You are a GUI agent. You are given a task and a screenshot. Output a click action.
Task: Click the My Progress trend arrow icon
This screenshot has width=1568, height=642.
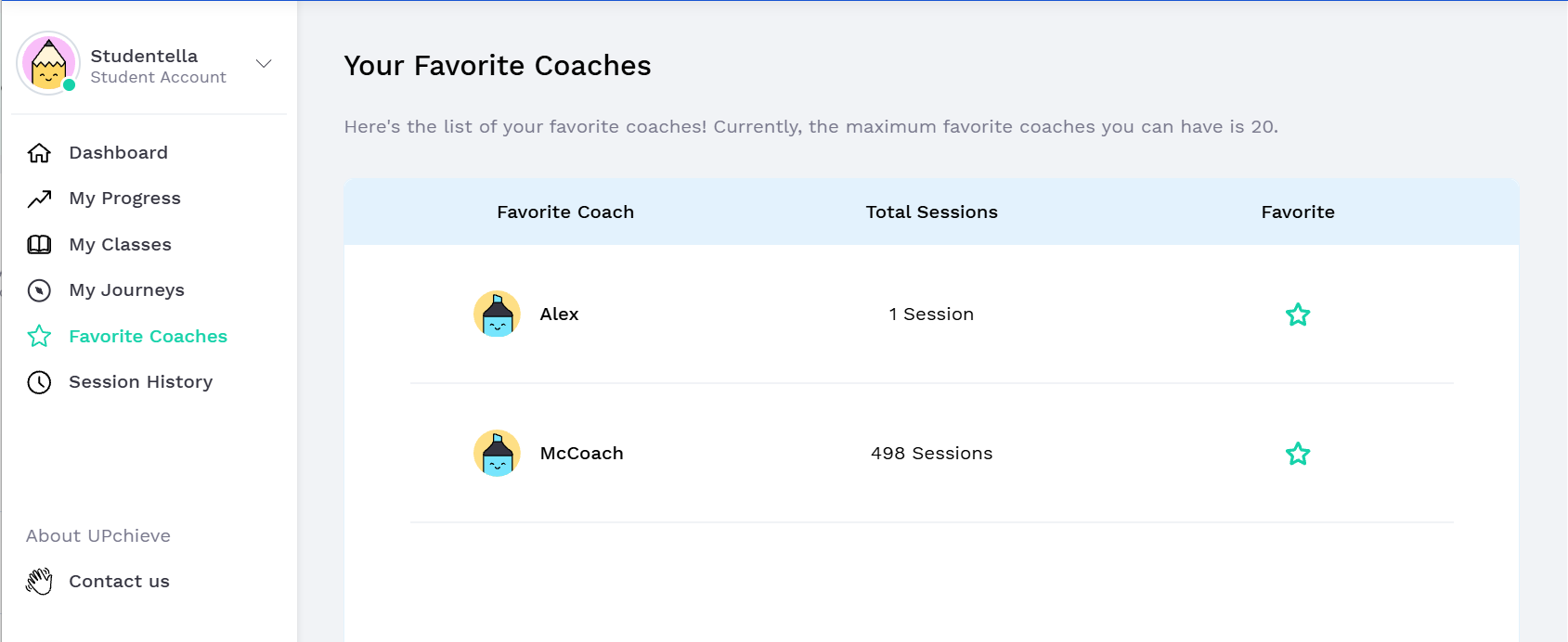39,199
